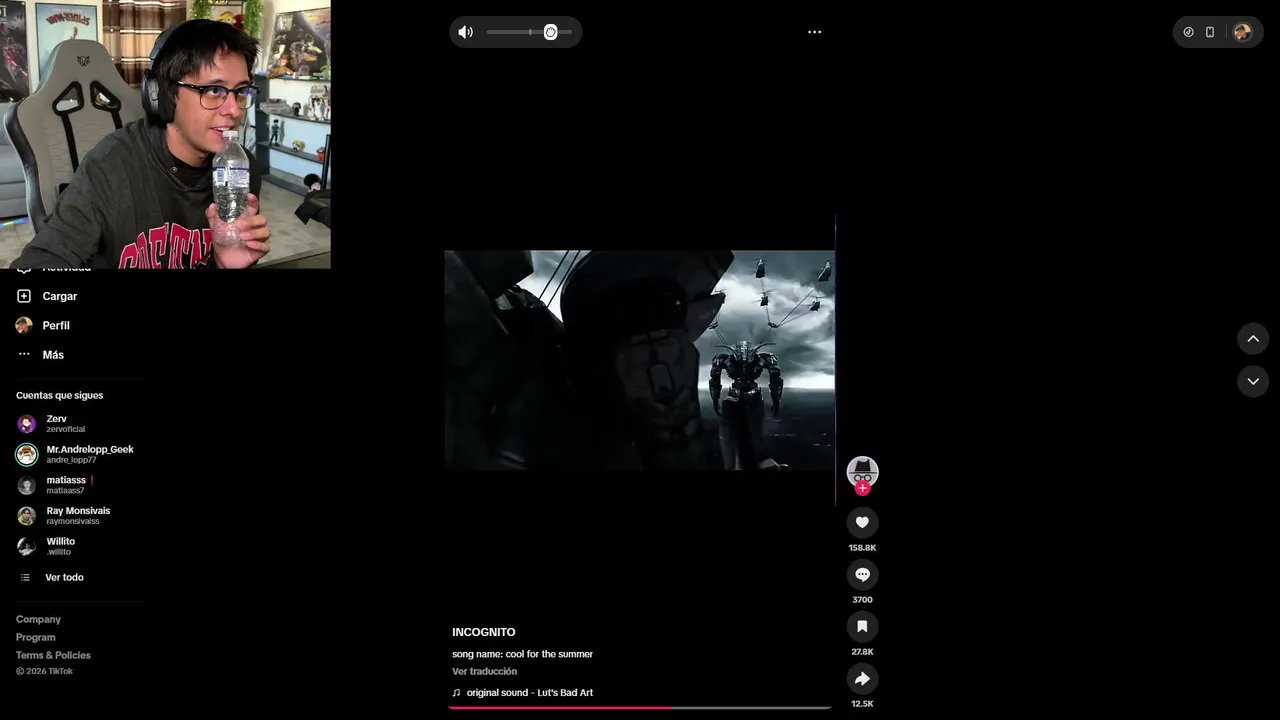Open the INCOGNITO username link
The image size is (1280, 720).
coord(484,632)
